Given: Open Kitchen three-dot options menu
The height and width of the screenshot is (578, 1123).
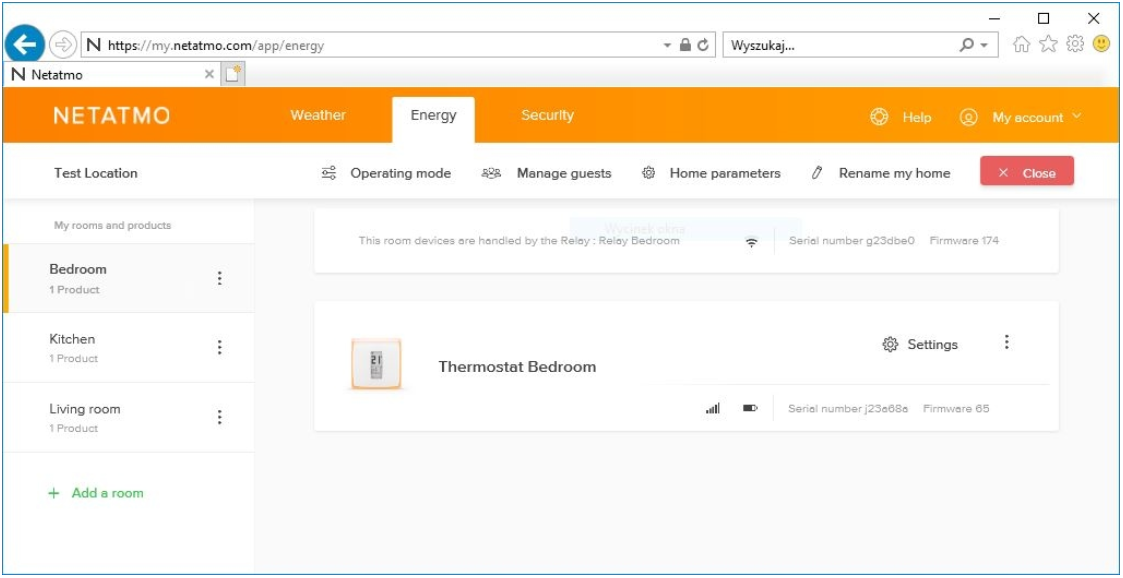Looking at the screenshot, I should (x=220, y=347).
